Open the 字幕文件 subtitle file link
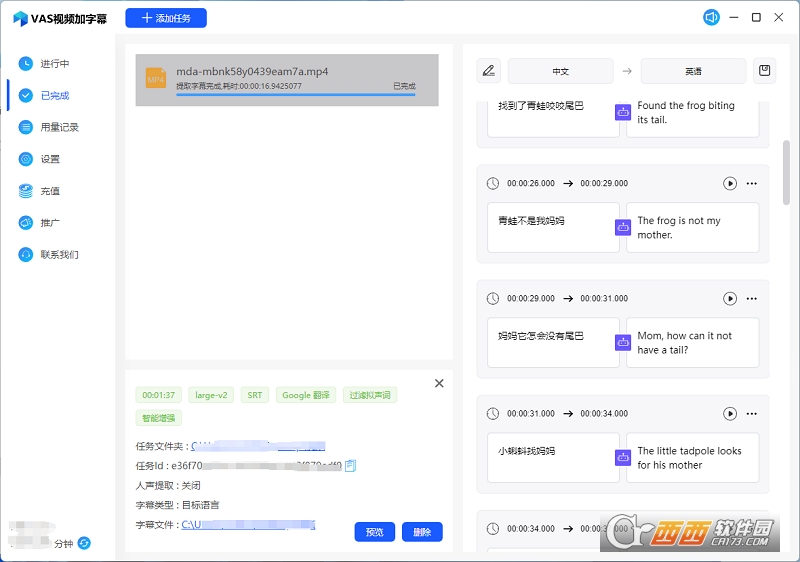The width and height of the screenshot is (800, 562). point(248,525)
